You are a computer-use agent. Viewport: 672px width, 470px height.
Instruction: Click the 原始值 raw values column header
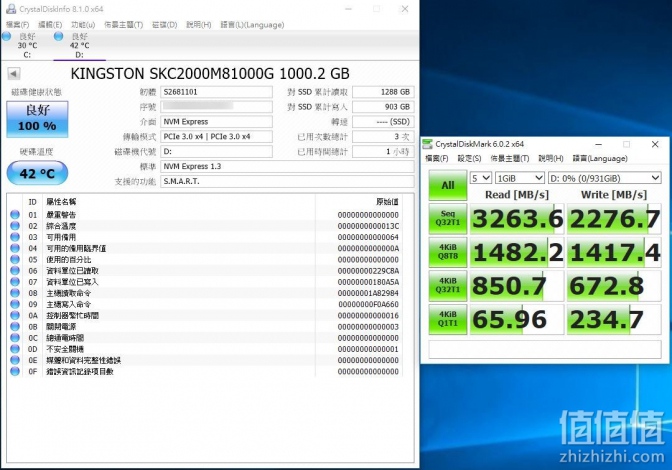pyautogui.click(x=387, y=202)
